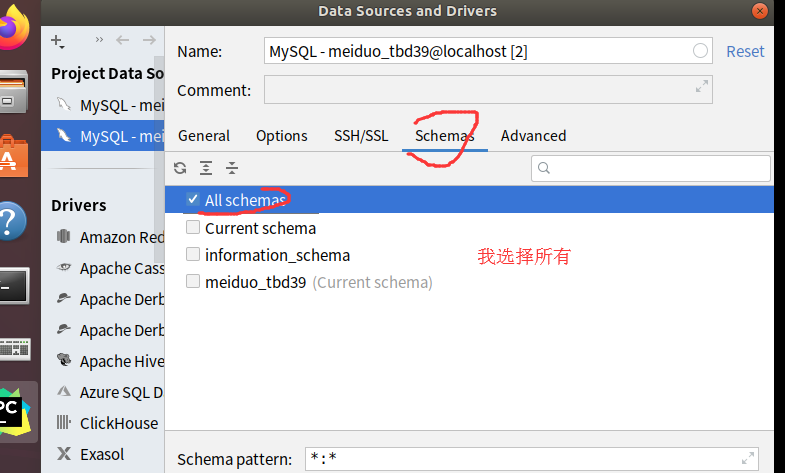Collapse all schemas icon
Screen dimensions: 785x473
(x=232, y=168)
